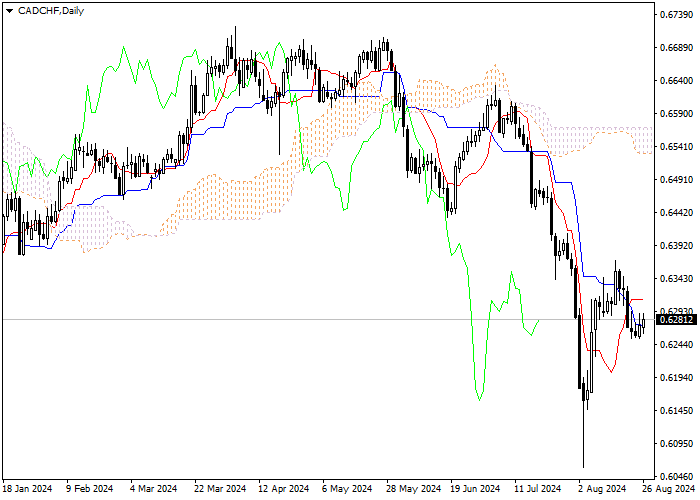Screen dimensions: 700x500
Task: Click the 0.63430 price axis label
Action: coord(676,279)
